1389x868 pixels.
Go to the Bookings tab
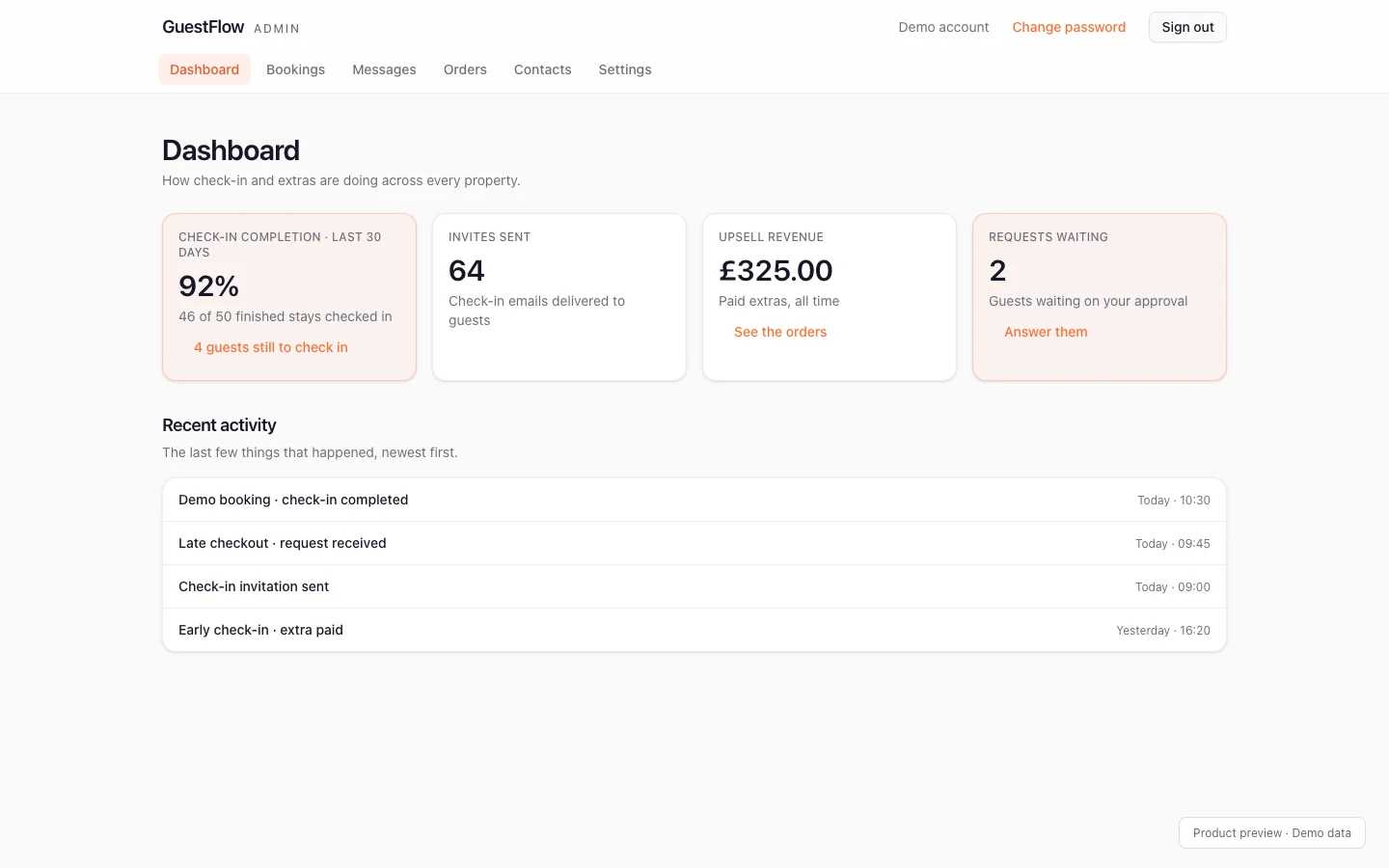295,69
